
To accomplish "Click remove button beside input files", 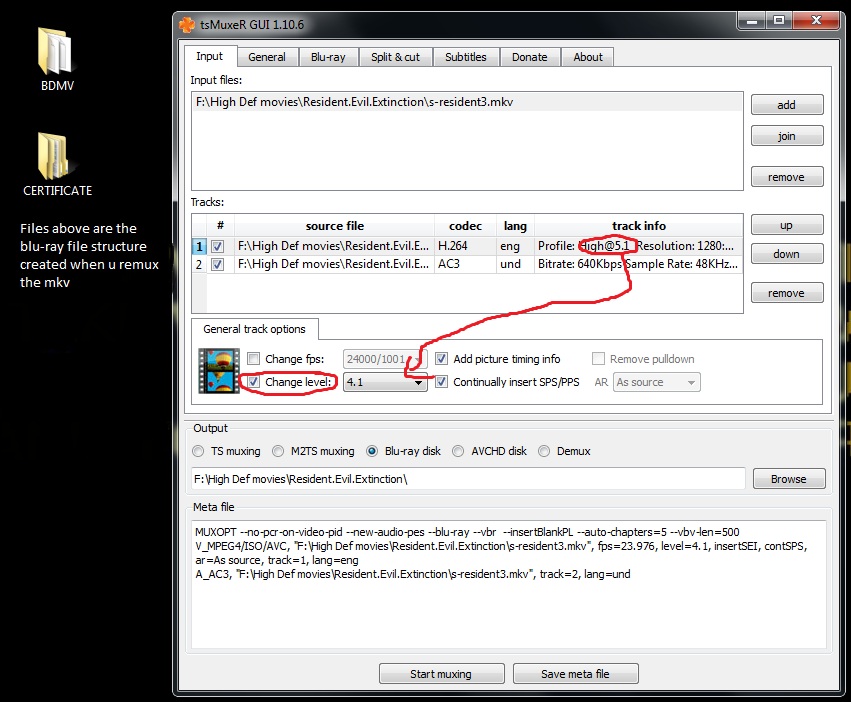I will click(x=787, y=177).
